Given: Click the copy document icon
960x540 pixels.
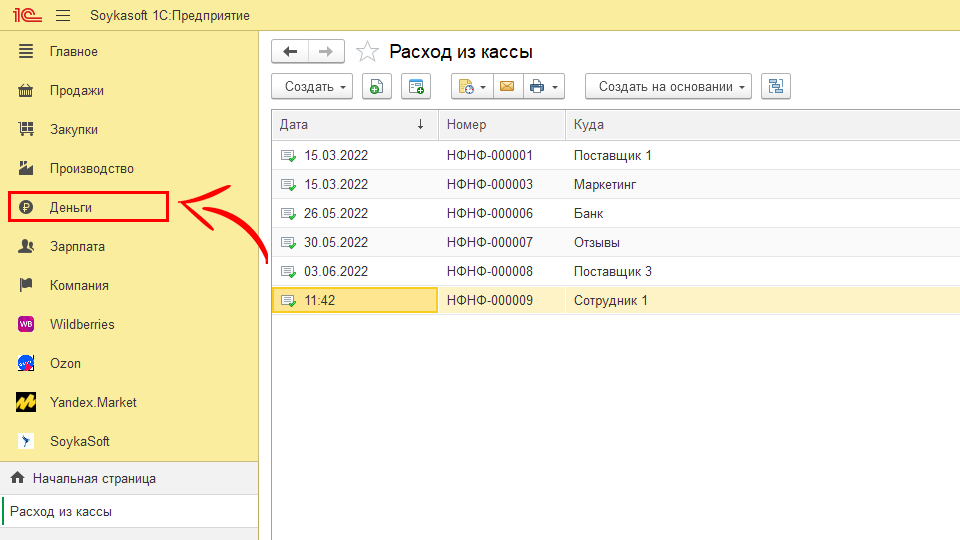Looking at the screenshot, I should (376, 87).
